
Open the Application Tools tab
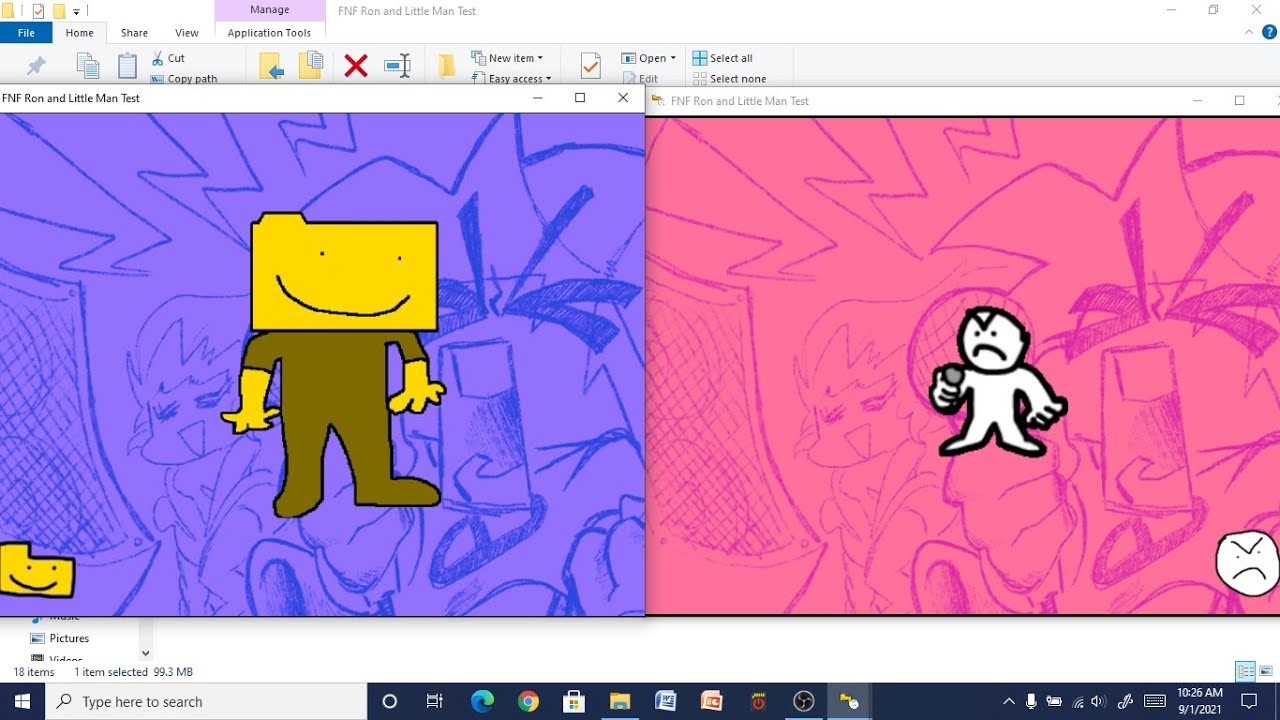pos(270,33)
